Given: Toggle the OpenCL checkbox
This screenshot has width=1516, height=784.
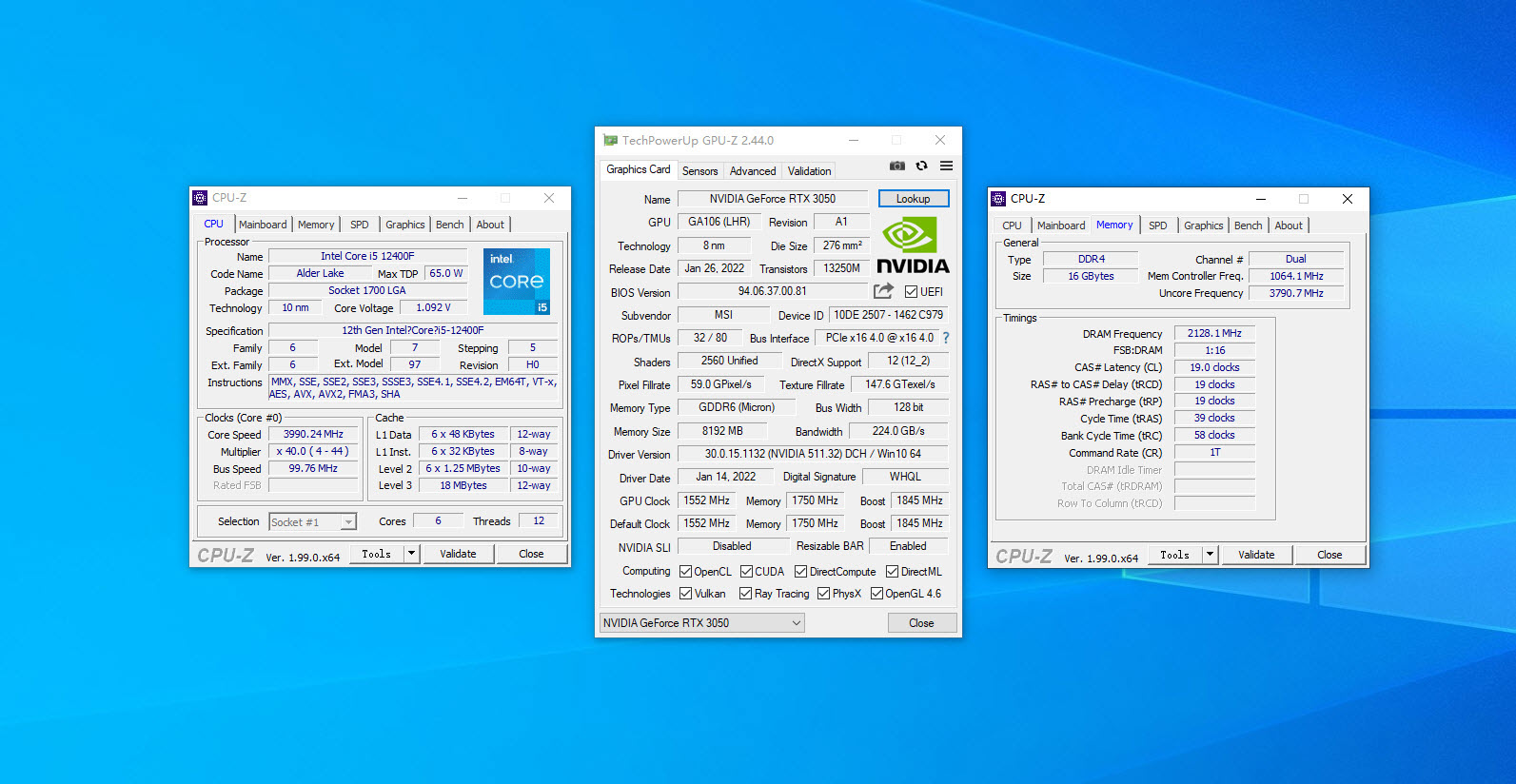Looking at the screenshot, I should [x=685, y=572].
